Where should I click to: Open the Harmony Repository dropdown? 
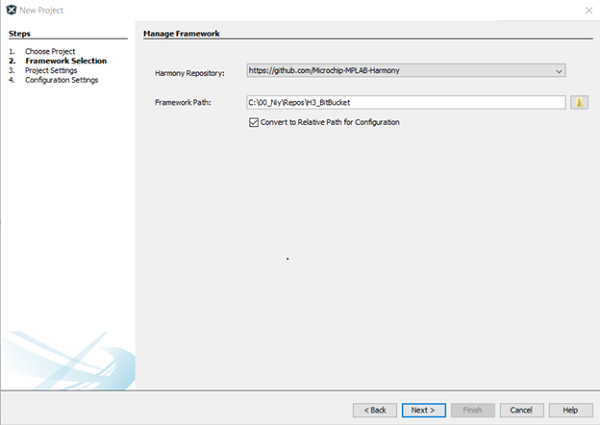(x=406, y=70)
